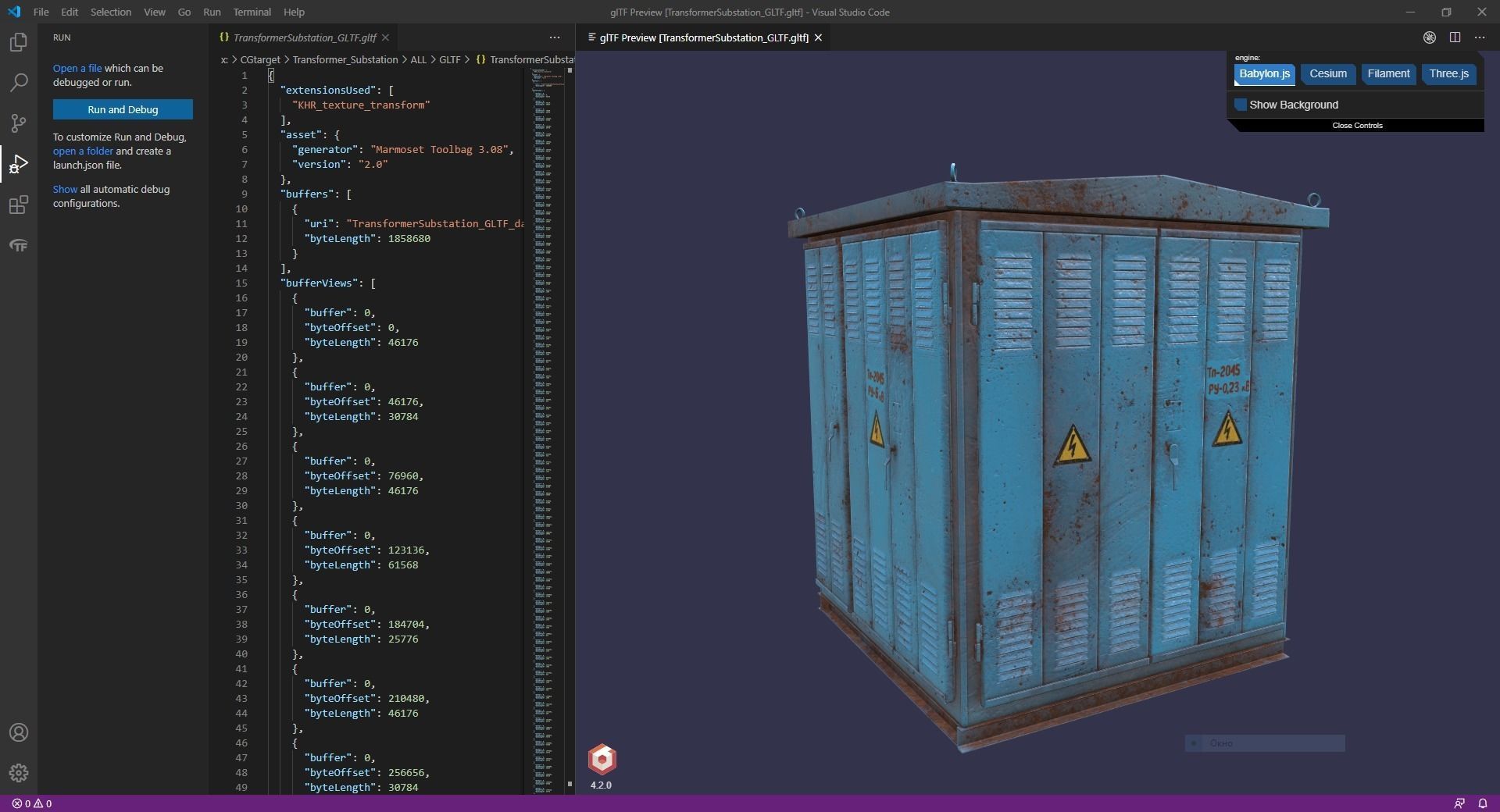Click the byteLength value 61568
The image size is (1500, 812).
tap(403, 564)
